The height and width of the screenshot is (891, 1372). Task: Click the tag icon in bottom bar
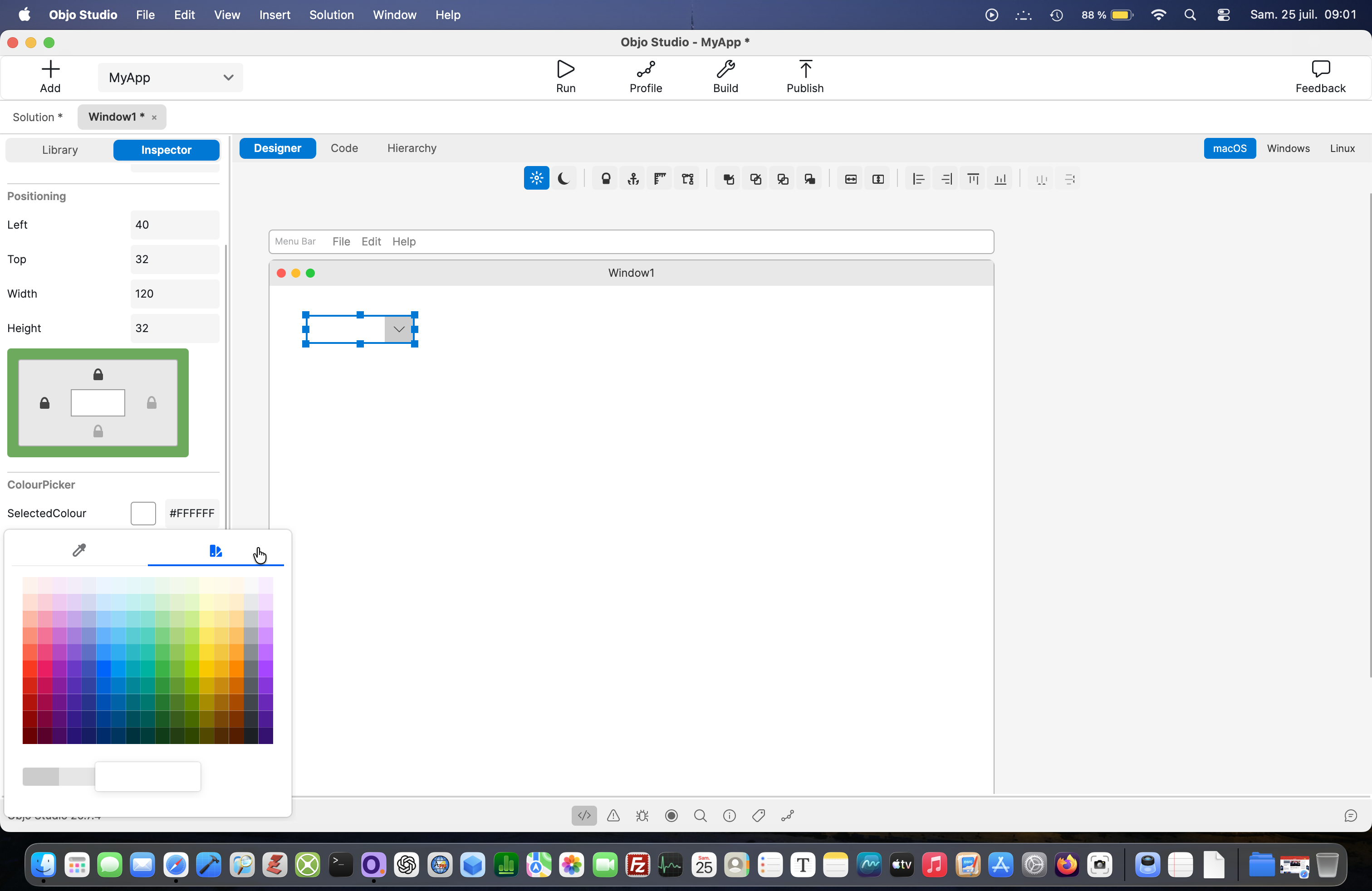point(759,816)
